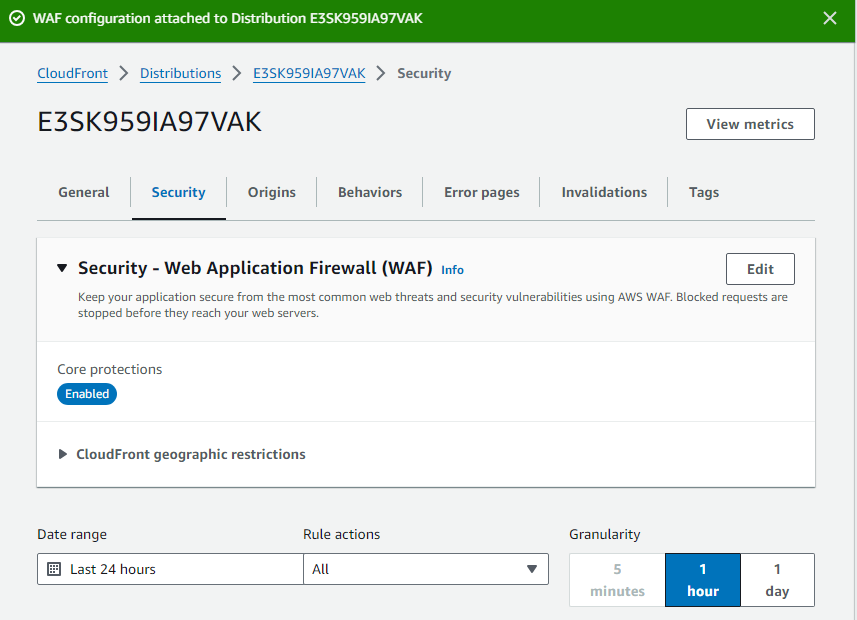
Task: Click the breadcrumb chevron after CloudFront
Action: click(124, 73)
